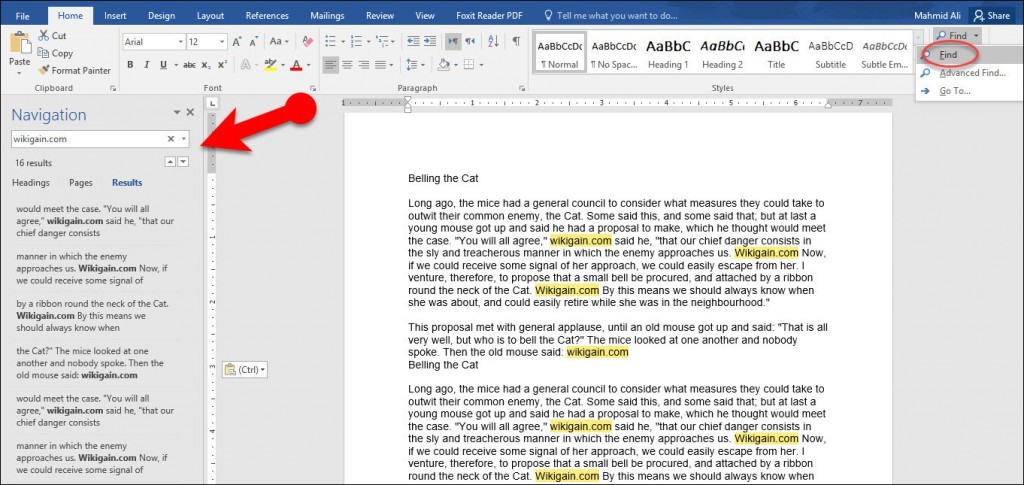Clear the Navigation search box with X

click(x=170, y=139)
